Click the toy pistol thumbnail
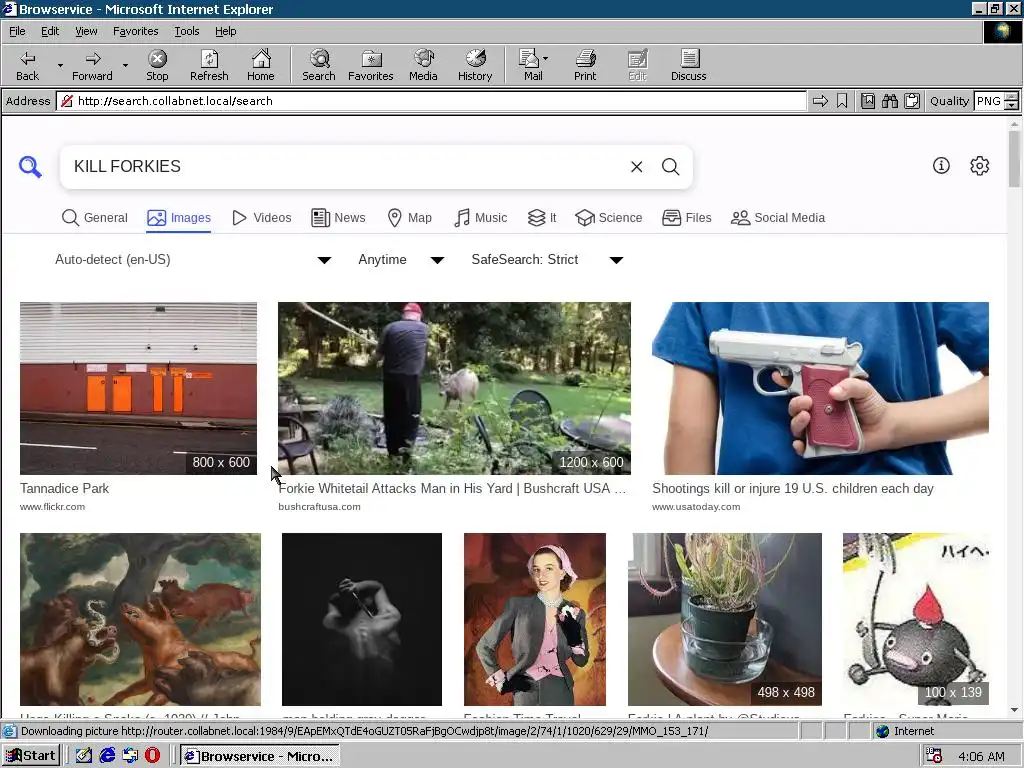This screenshot has height=768, width=1024. coord(820,388)
